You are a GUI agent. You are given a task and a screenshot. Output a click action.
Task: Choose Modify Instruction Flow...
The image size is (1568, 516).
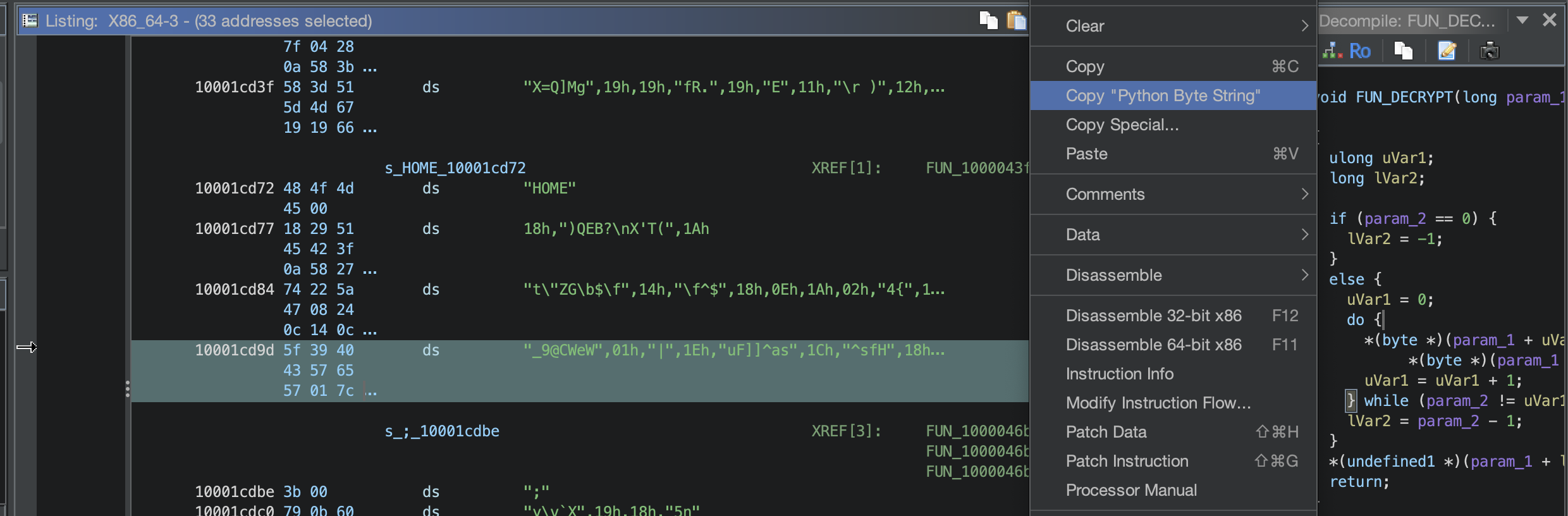(1173, 403)
